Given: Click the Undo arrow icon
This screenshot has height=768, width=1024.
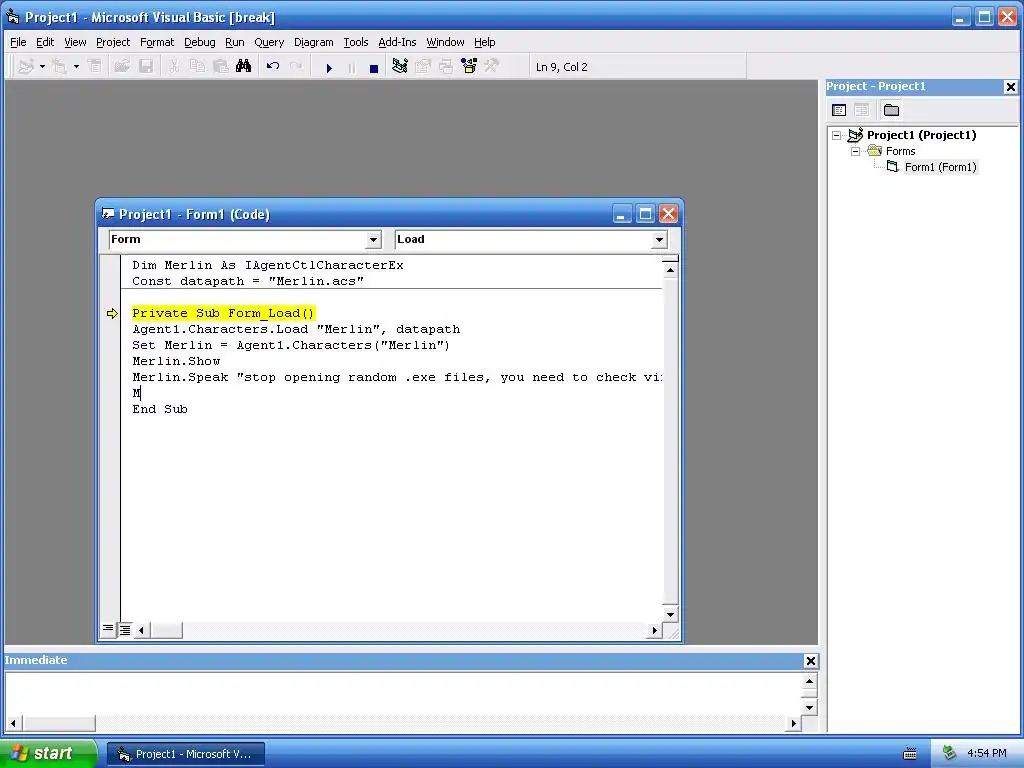Looking at the screenshot, I should coord(273,67).
